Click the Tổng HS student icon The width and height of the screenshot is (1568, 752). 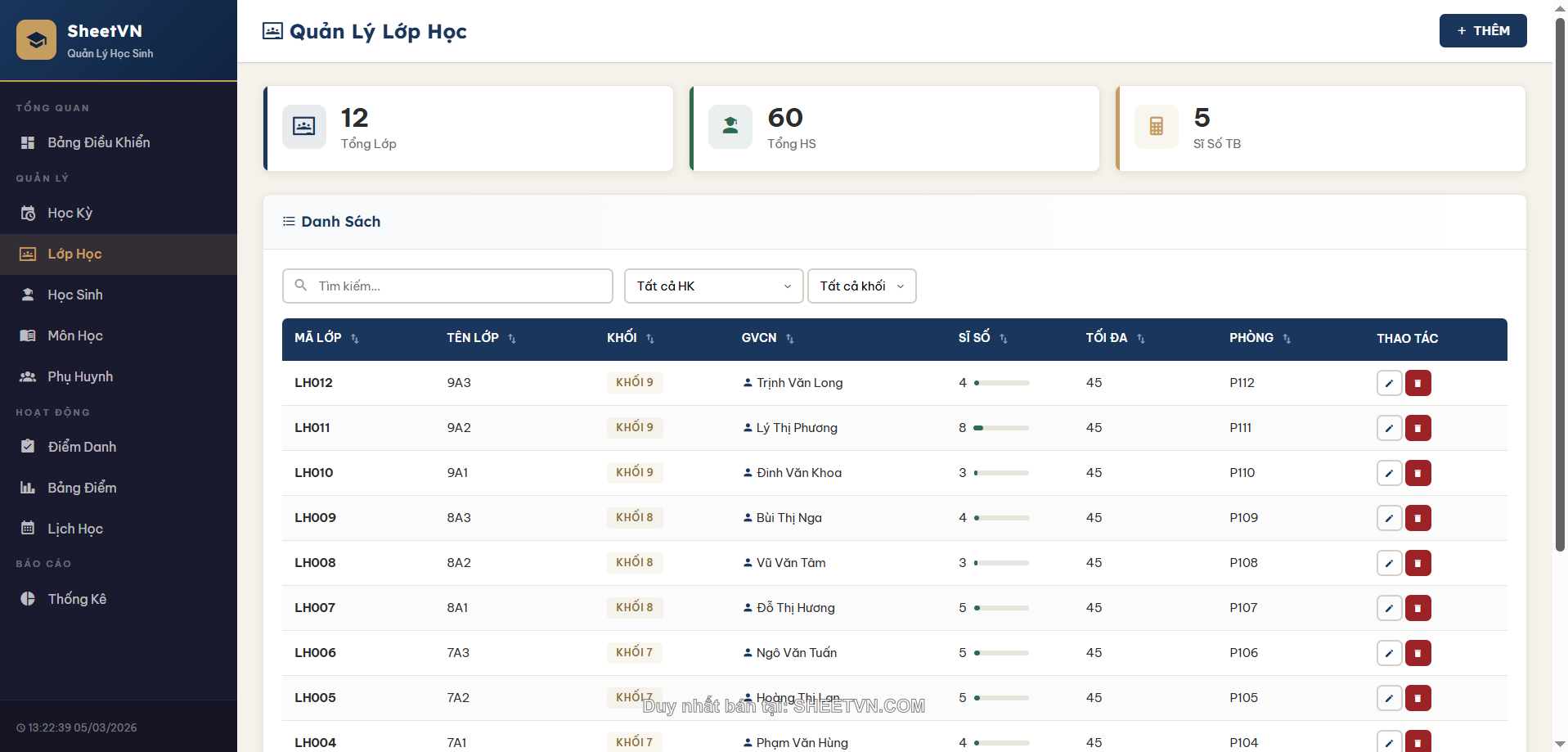730,127
